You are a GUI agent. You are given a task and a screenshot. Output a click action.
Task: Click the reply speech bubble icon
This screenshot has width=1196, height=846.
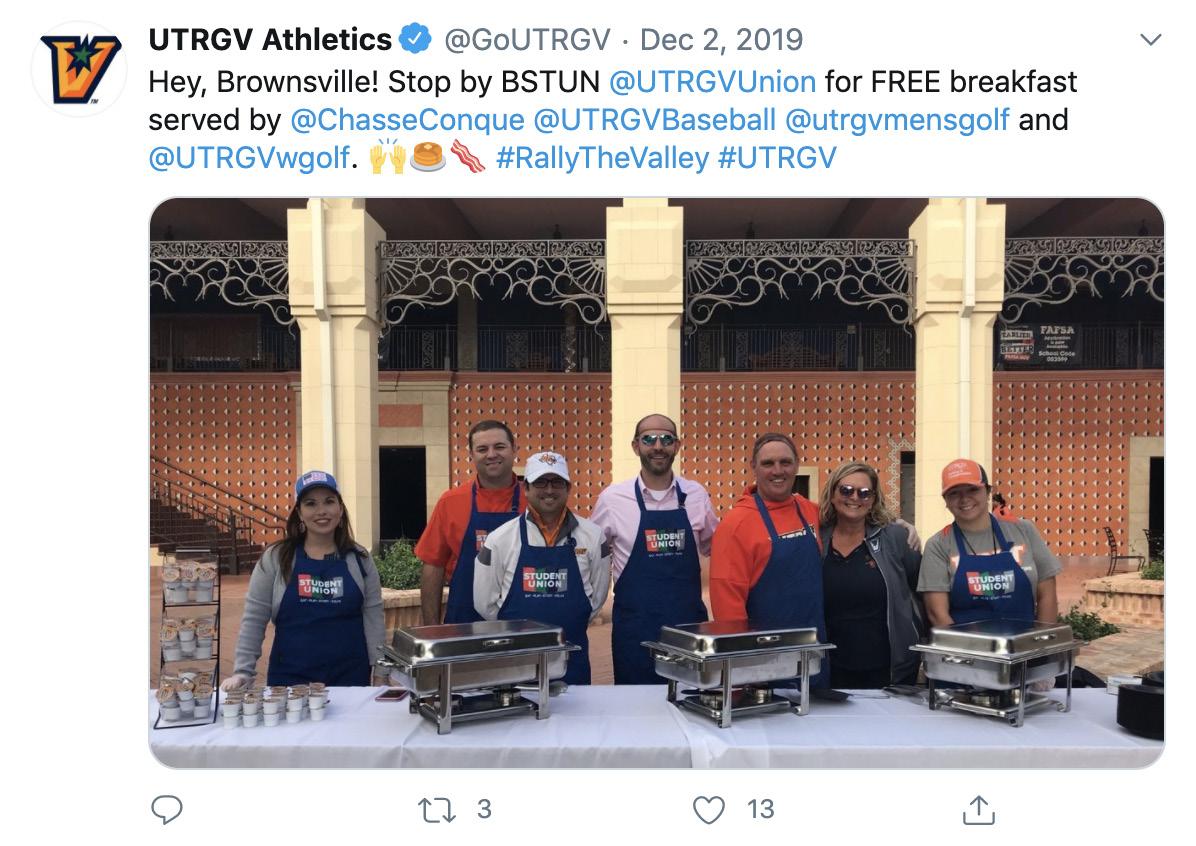[x=167, y=809]
